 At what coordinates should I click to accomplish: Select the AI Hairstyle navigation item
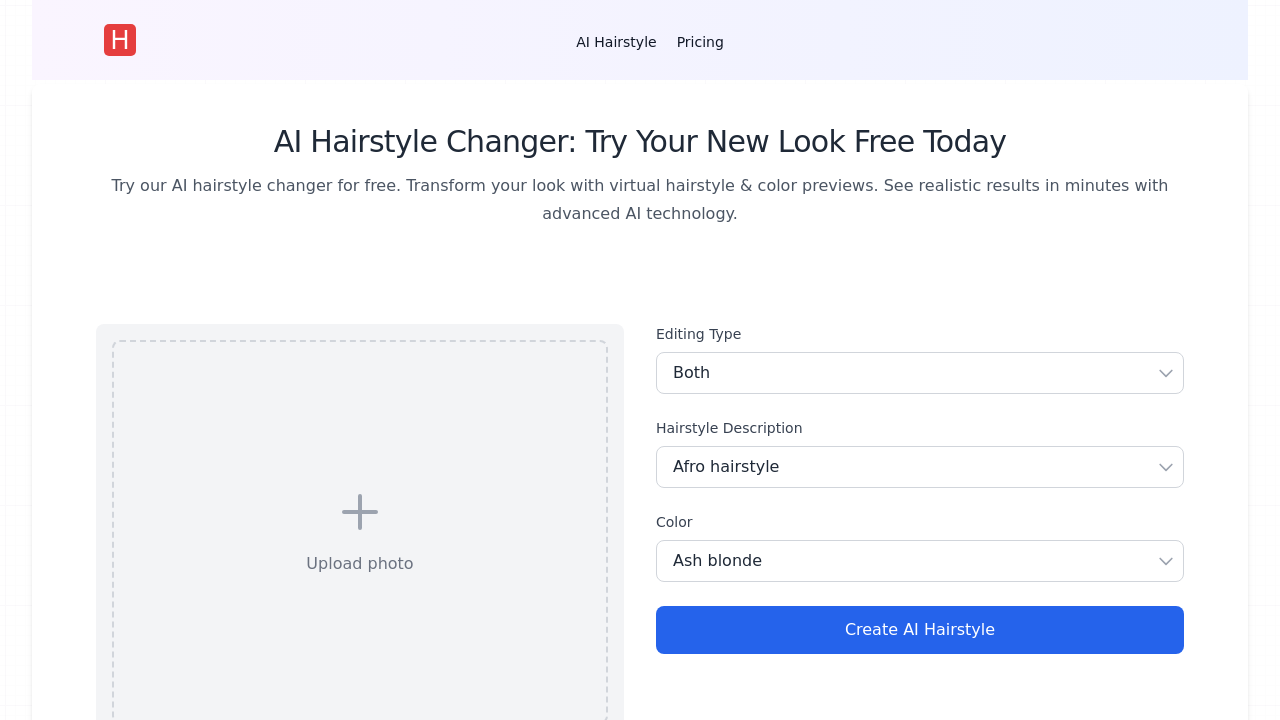pyautogui.click(x=616, y=42)
